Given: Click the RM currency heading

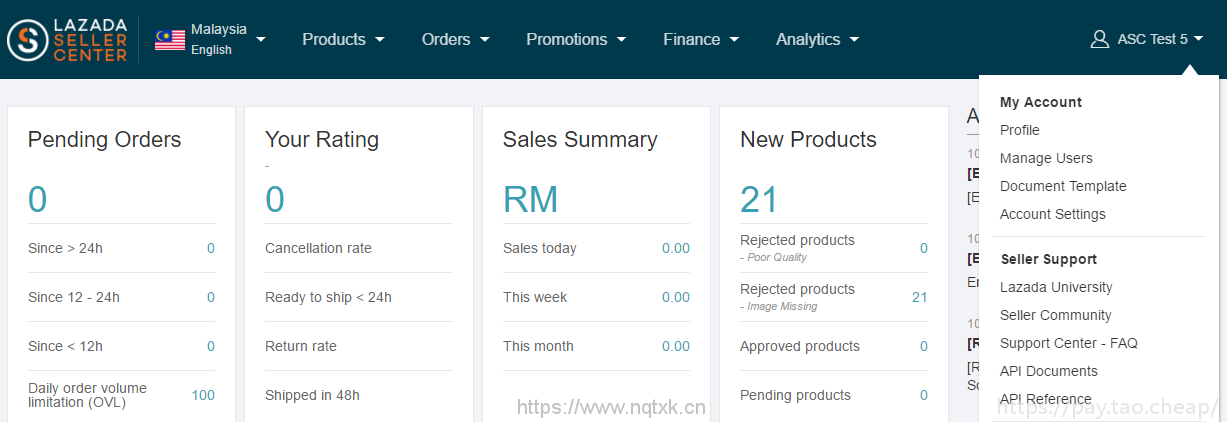Looking at the screenshot, I should coord(531,200).
